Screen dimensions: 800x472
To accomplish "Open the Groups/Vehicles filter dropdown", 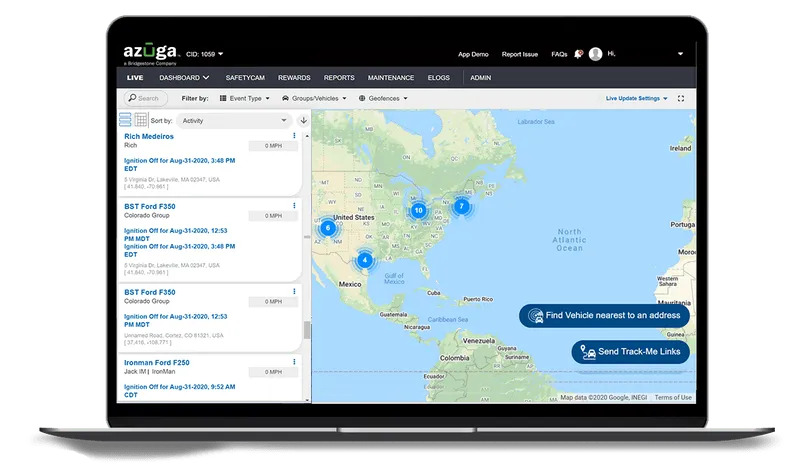I will (x=316, y=99).
